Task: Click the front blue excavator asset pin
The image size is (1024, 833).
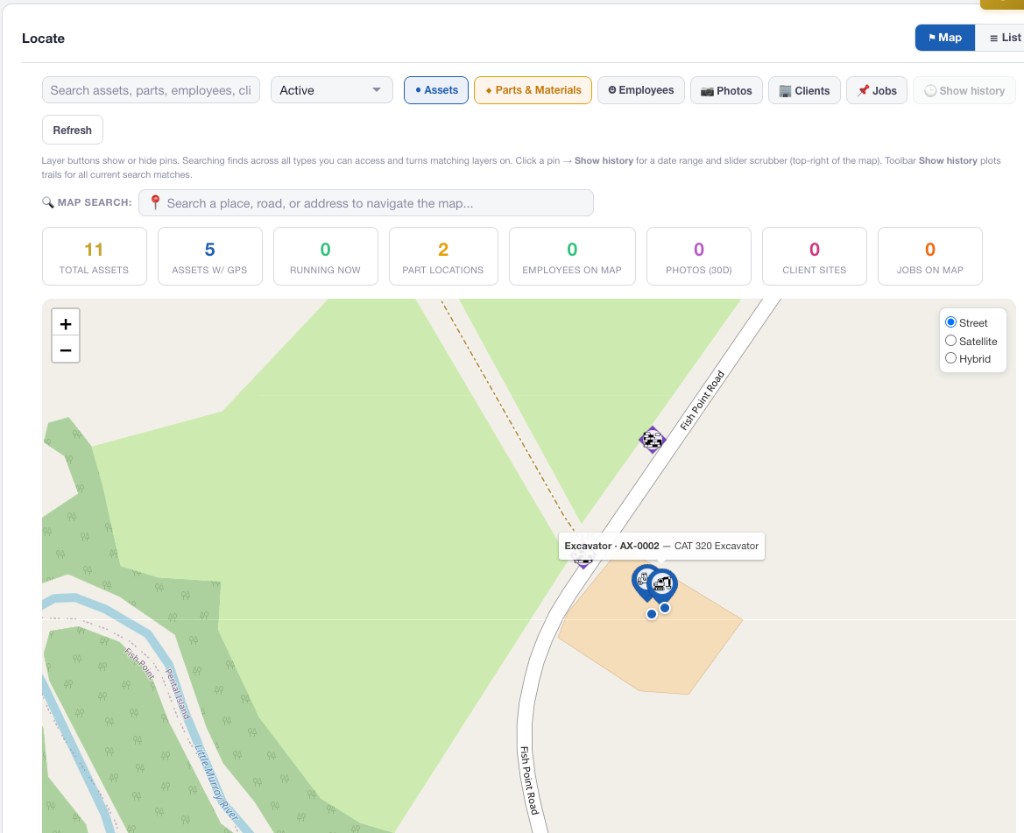Action: 662,586
